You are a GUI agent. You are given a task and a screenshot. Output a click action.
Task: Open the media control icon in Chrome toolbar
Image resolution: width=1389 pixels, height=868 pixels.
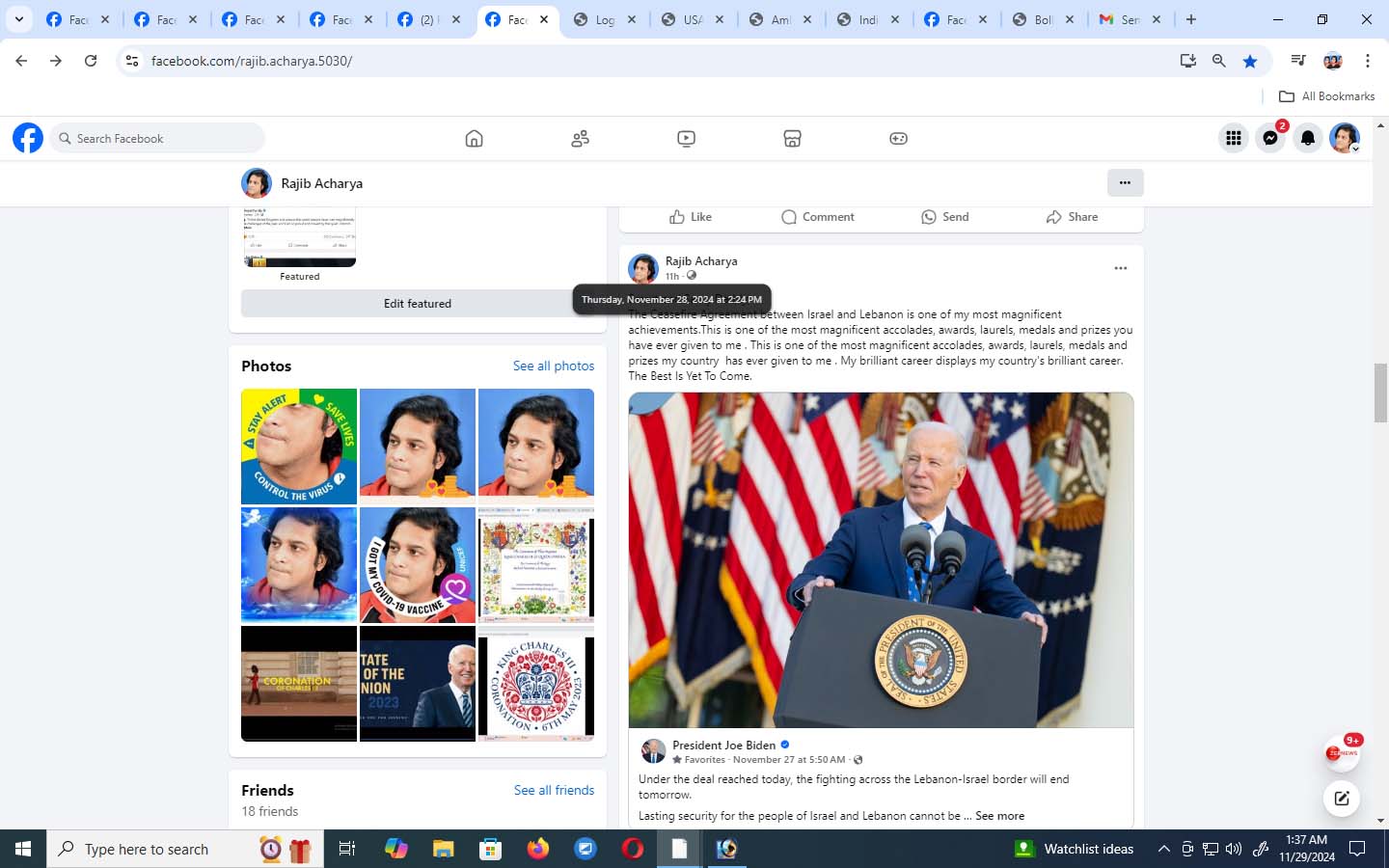click(x=1298, y=61)
